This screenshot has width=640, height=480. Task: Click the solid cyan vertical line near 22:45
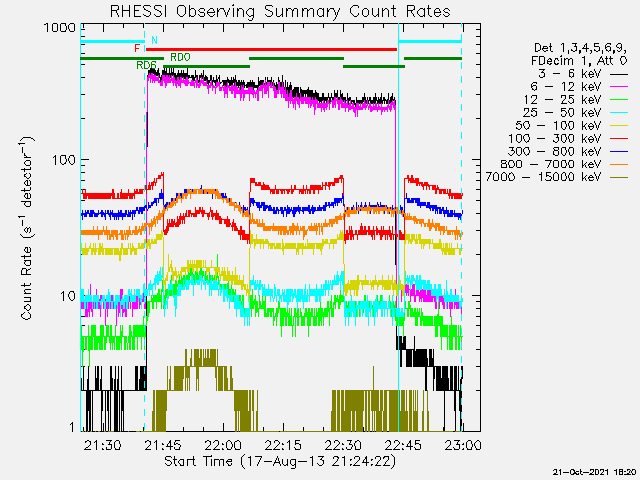point(398,227)
